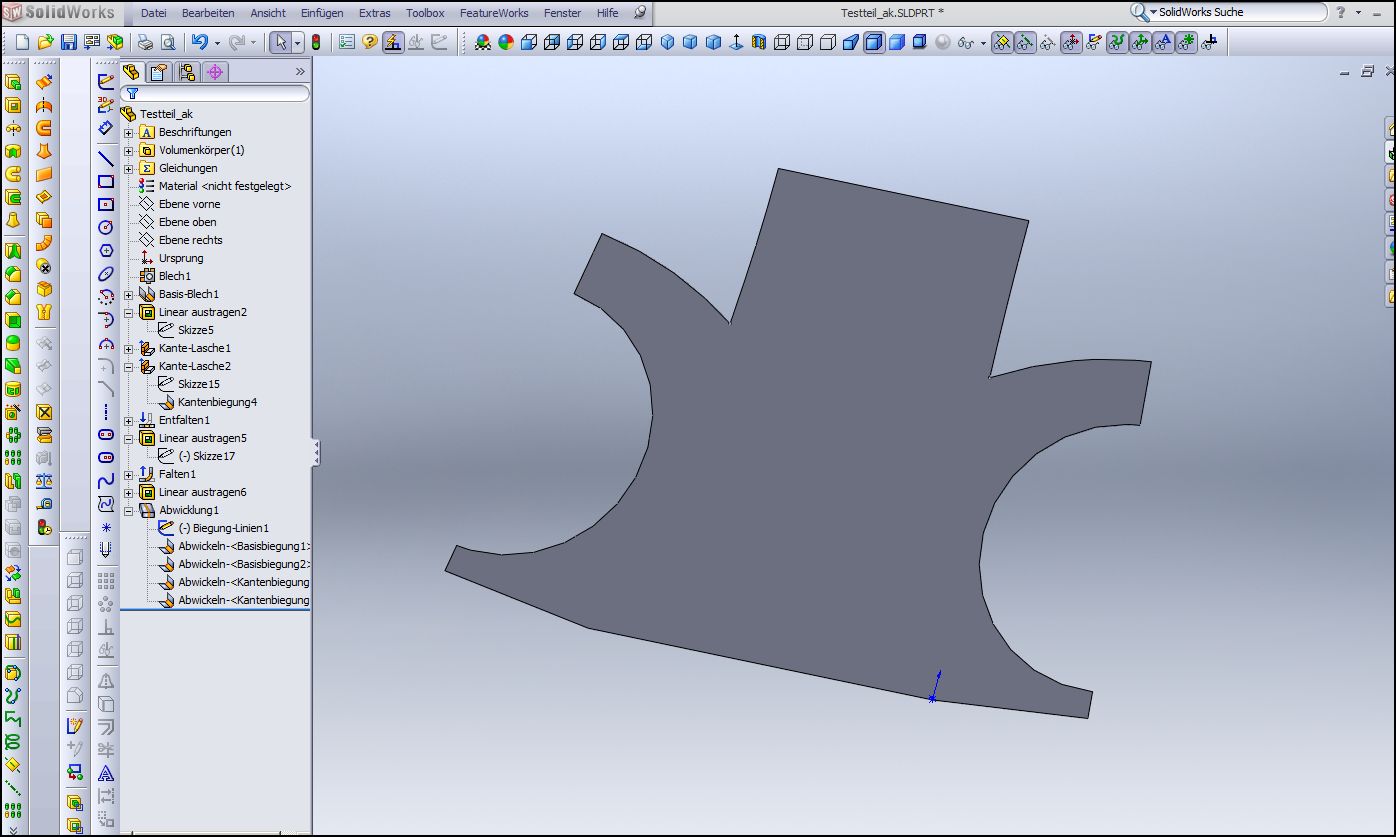Image resolution: width=1396 pixels, height=837 pixels.
Task: Open the FeatureWorks menu
Action: coord(494,13)
